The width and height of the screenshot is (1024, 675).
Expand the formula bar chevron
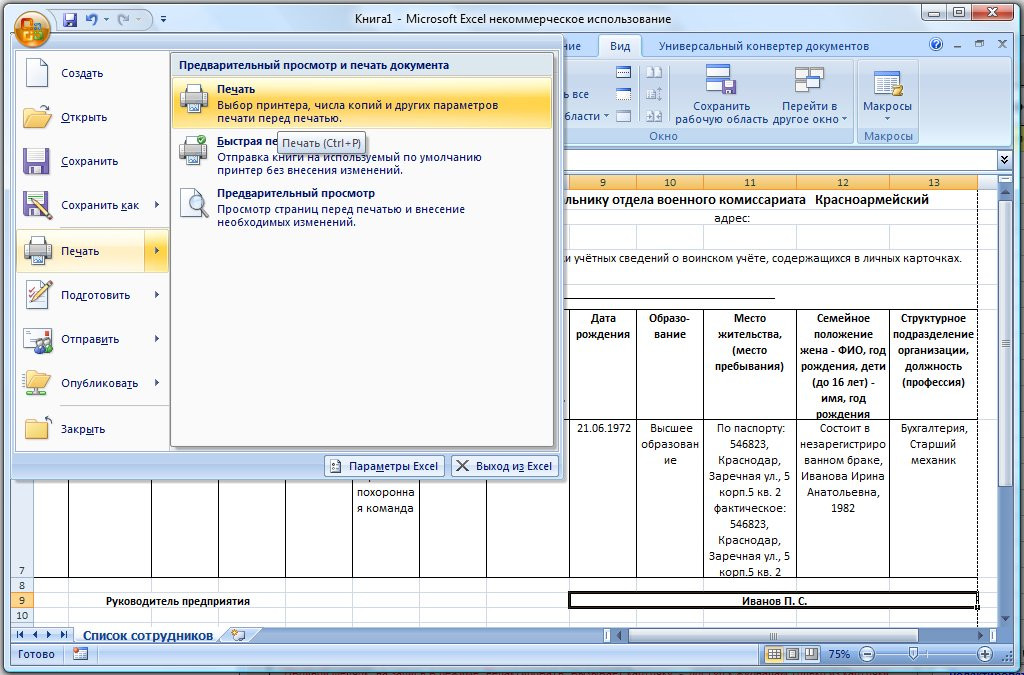click(1003, 160)
